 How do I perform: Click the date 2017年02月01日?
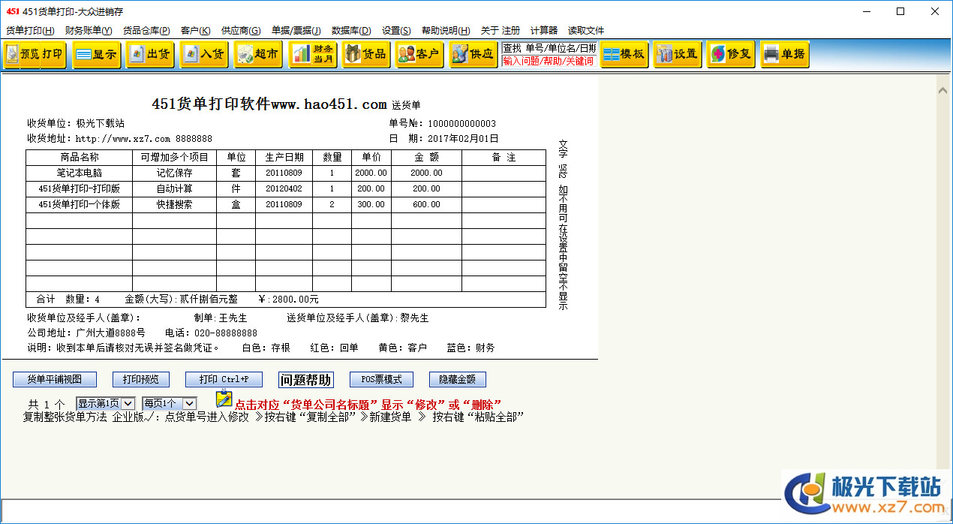click(x=463, y=139)
